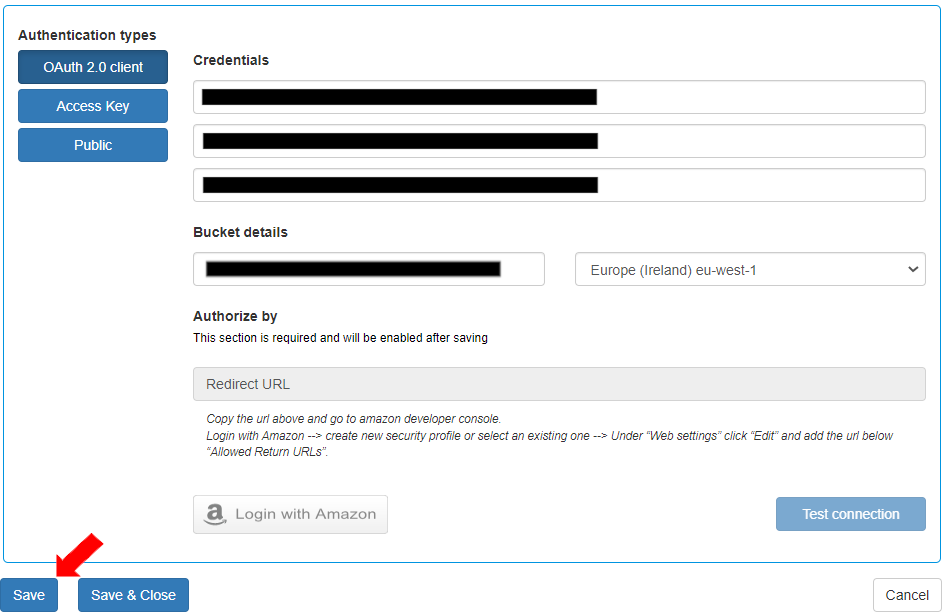Choose the Public authentication type
Viewport: 946px width, 614px height.
coord(93,145)
